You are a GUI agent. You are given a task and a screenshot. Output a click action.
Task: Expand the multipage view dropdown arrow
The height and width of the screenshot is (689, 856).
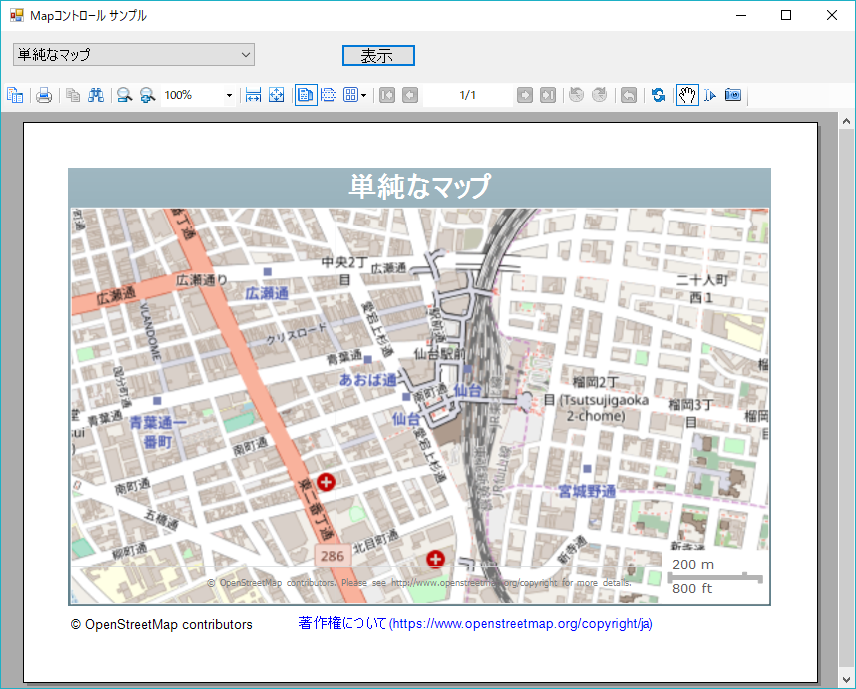pyautogui.click(x=364, y=96)
